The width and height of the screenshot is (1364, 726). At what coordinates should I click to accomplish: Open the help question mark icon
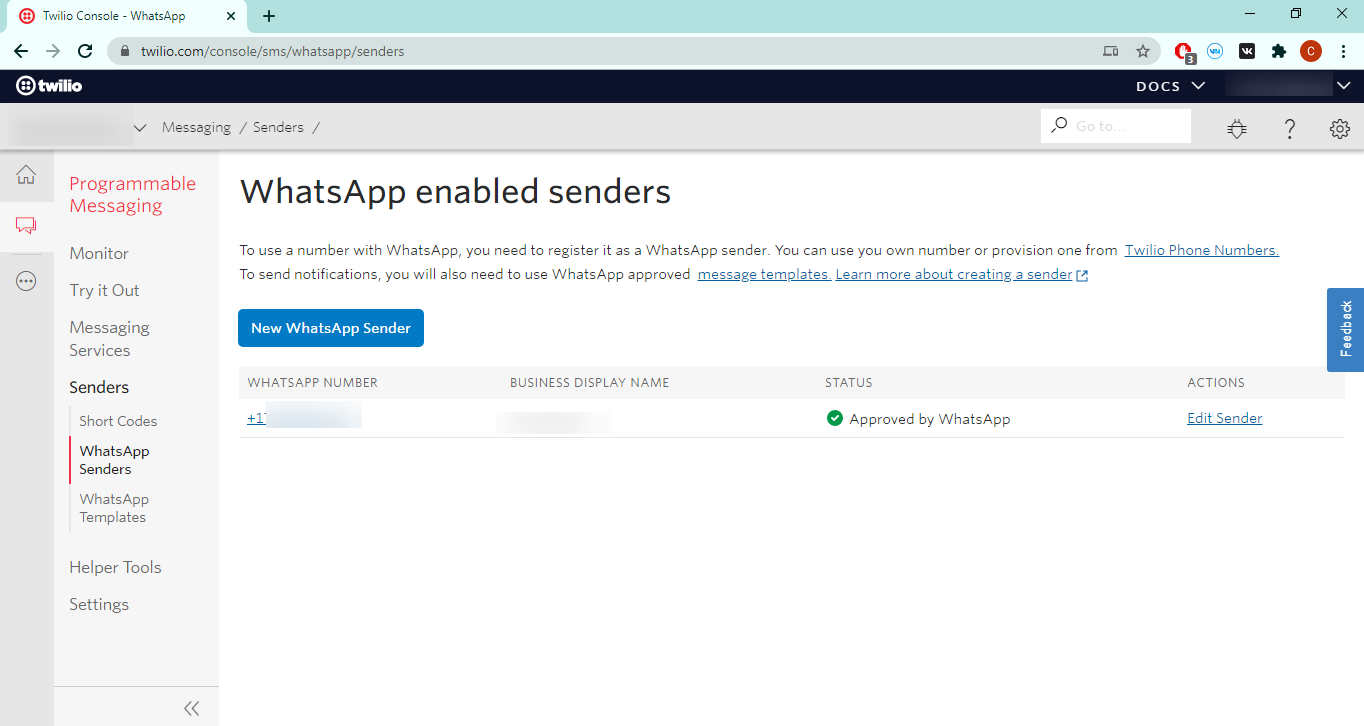tap(1290, 128)
